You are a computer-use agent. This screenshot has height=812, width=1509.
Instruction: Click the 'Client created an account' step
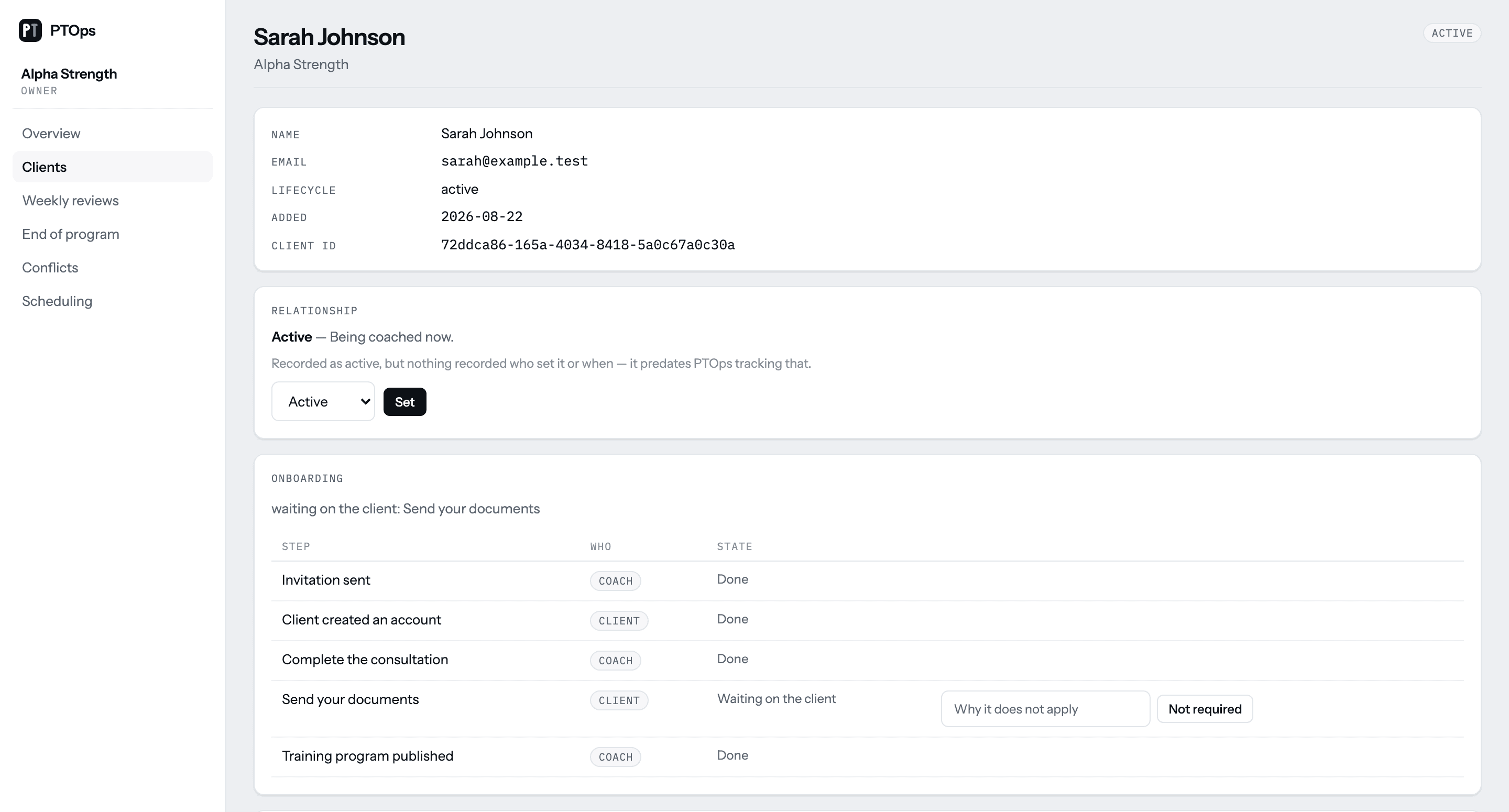(x=362, y=620)
